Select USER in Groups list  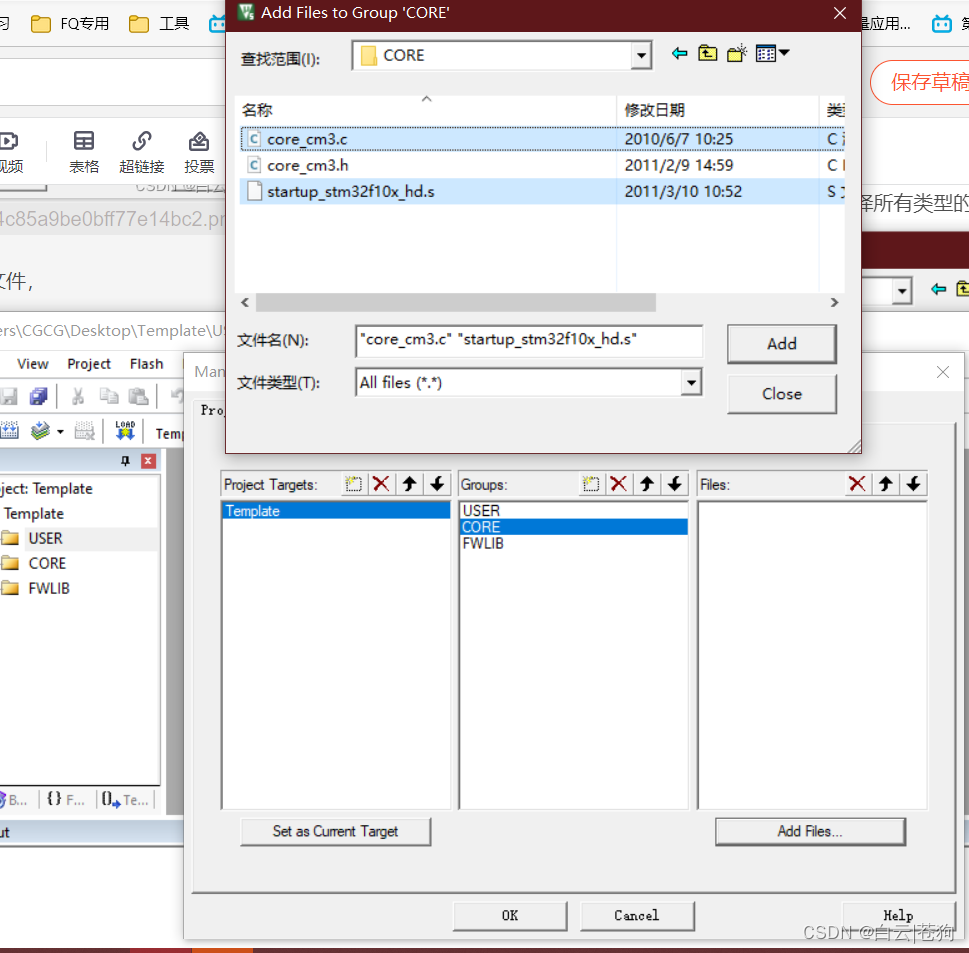573,511
